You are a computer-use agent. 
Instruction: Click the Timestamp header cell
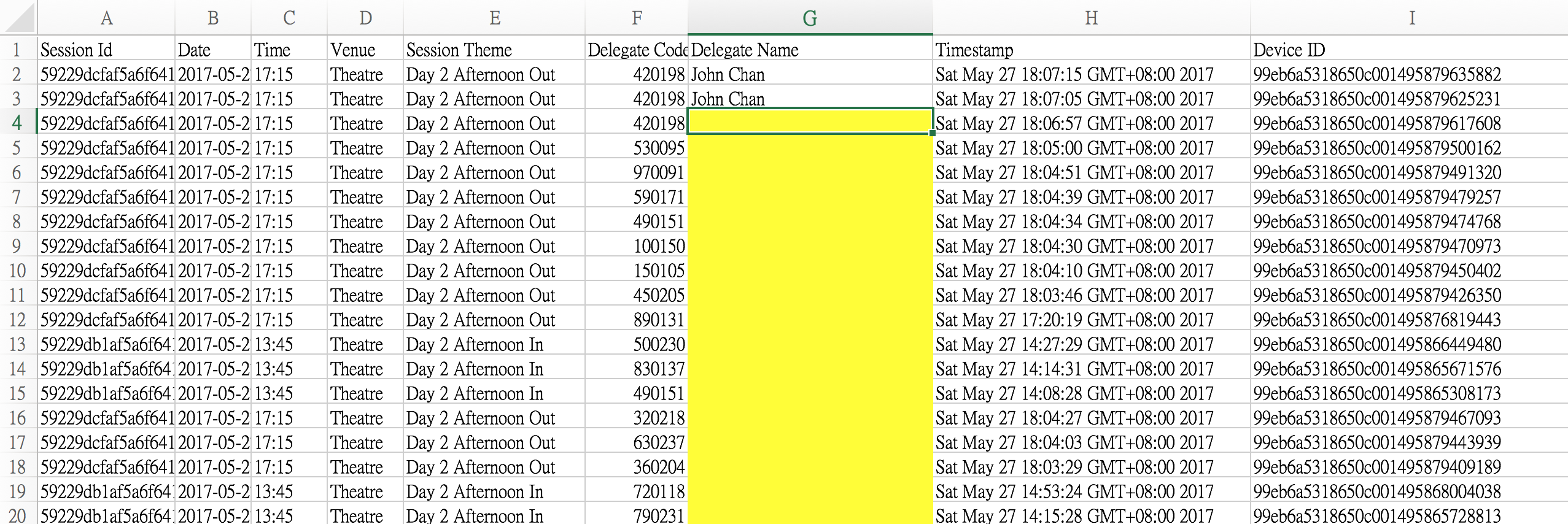coord(1091,50)
